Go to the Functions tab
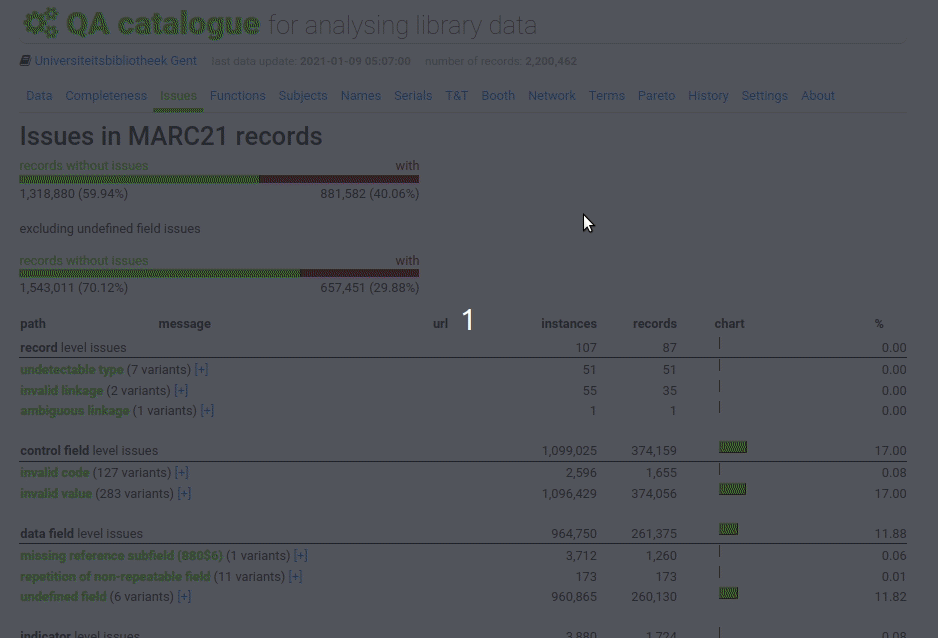 click(237, 96)
